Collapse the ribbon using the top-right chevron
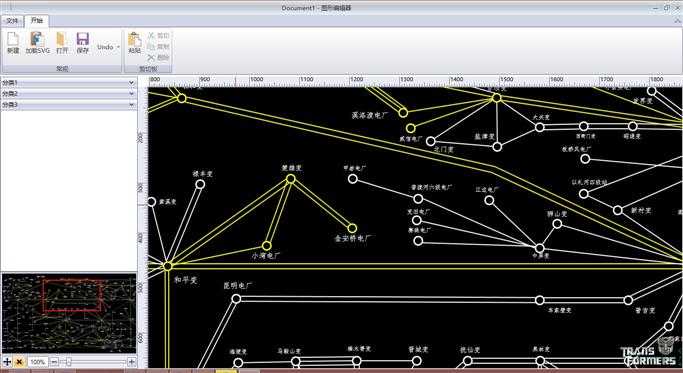This screenshot has width=683, height=373. coord(678,20)
